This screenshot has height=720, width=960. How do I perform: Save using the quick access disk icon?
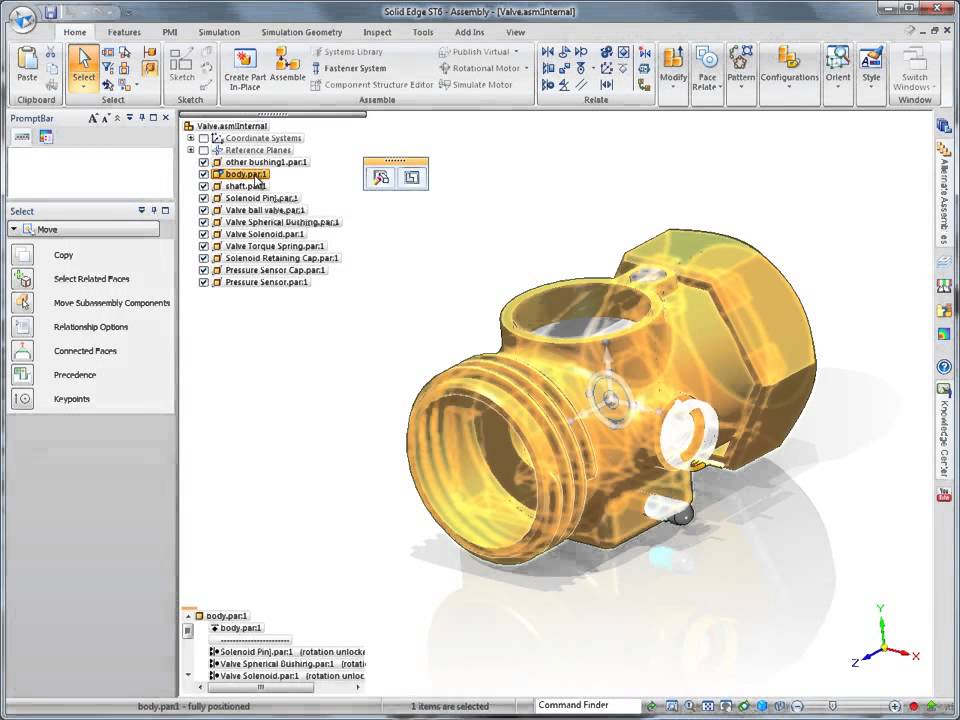[51, 12]
